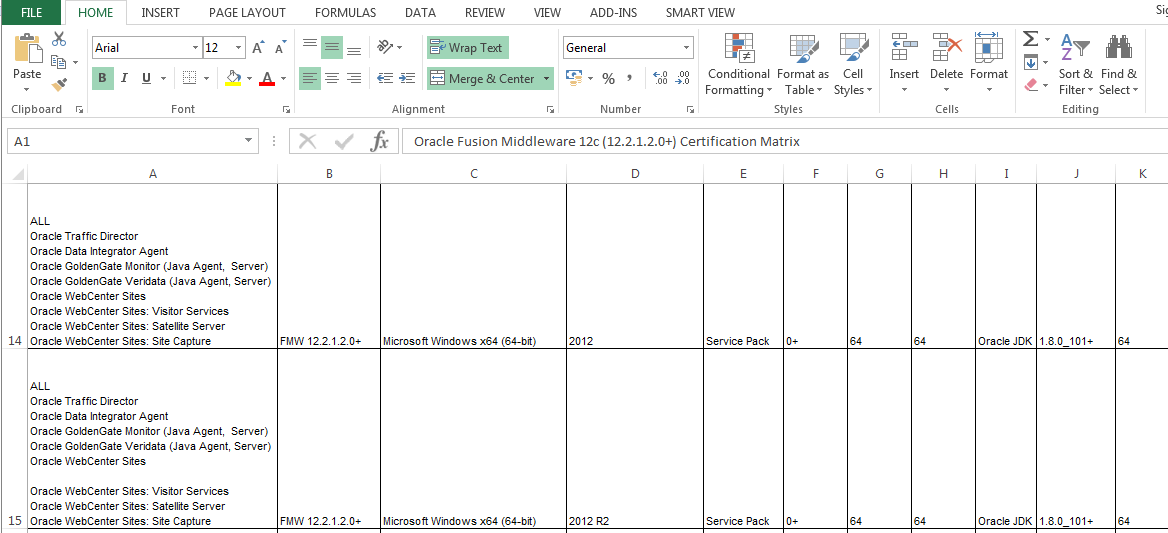Image resolution: width=1168 pixels, height=533 pixels.
Task: Click the Insert Function fx icon
Action: click(380, 141)
